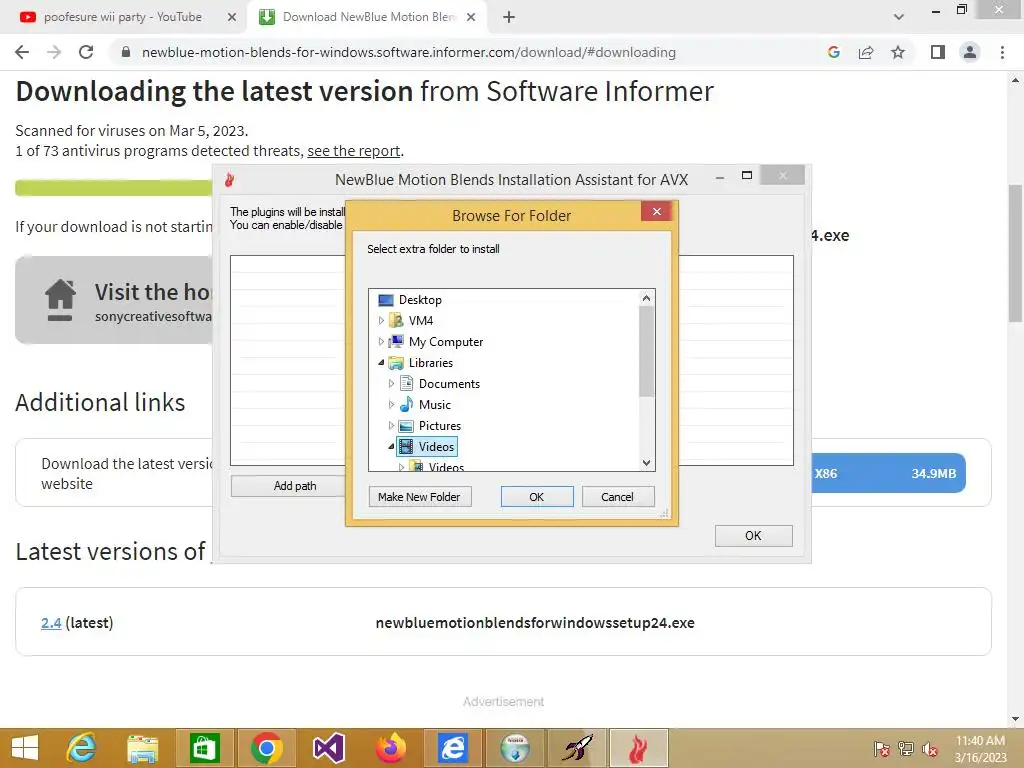This screenshot has width=1024, height=768.
Task: Click NewBlue flame icon in title bar
Action: pyautogui.click(x=229, y=180)
